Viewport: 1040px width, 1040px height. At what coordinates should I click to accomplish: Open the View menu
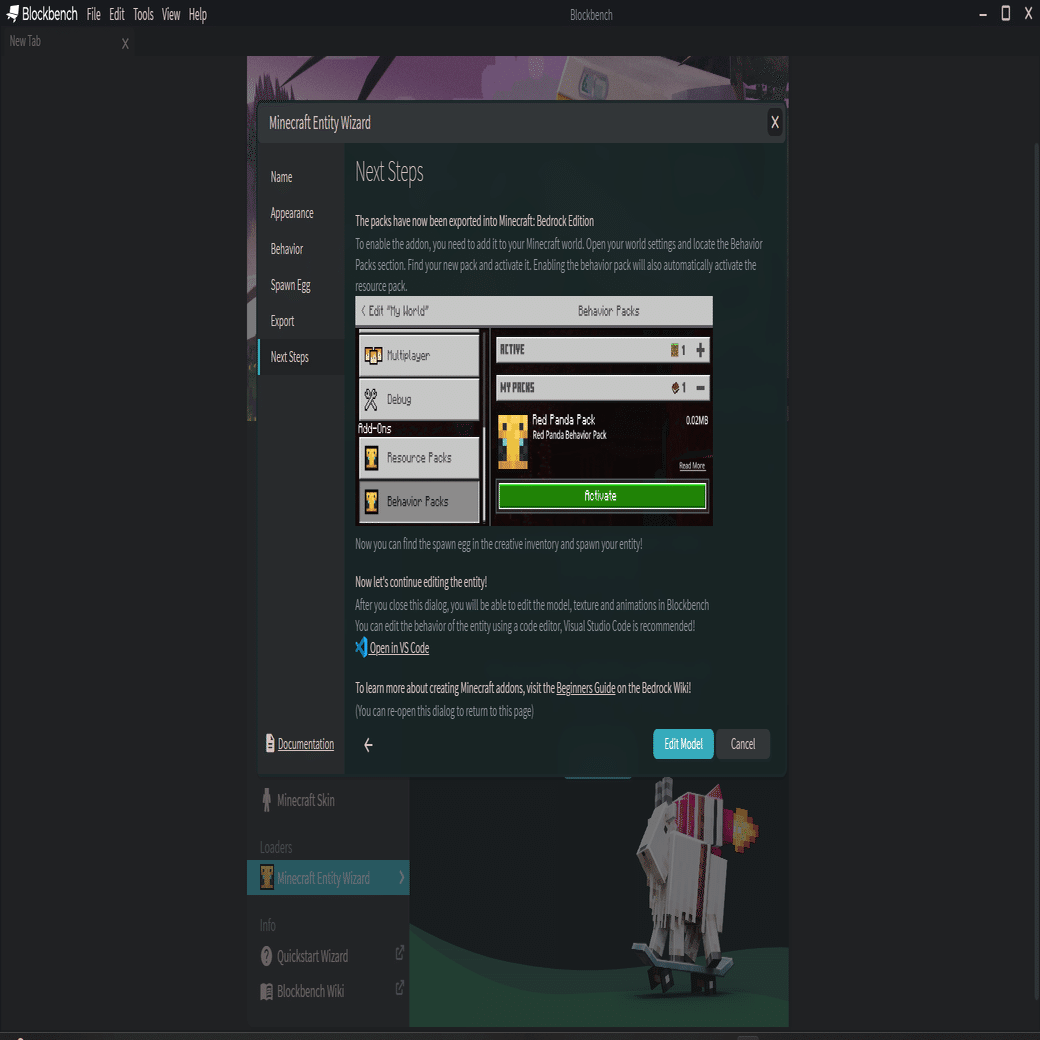171,14
